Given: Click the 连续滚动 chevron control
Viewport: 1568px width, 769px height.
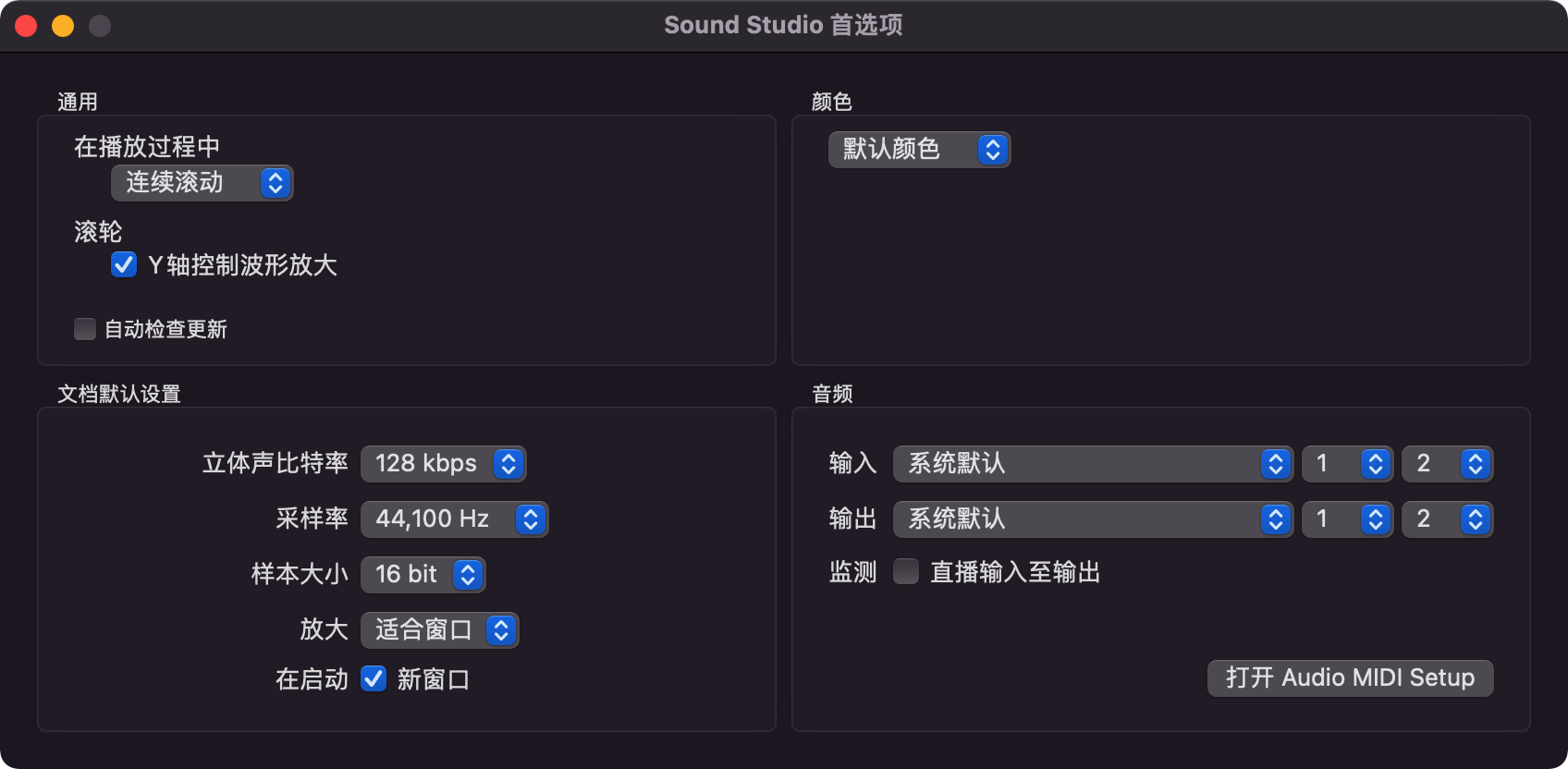Looking at the screenshot, I should (x=276, y=183).
